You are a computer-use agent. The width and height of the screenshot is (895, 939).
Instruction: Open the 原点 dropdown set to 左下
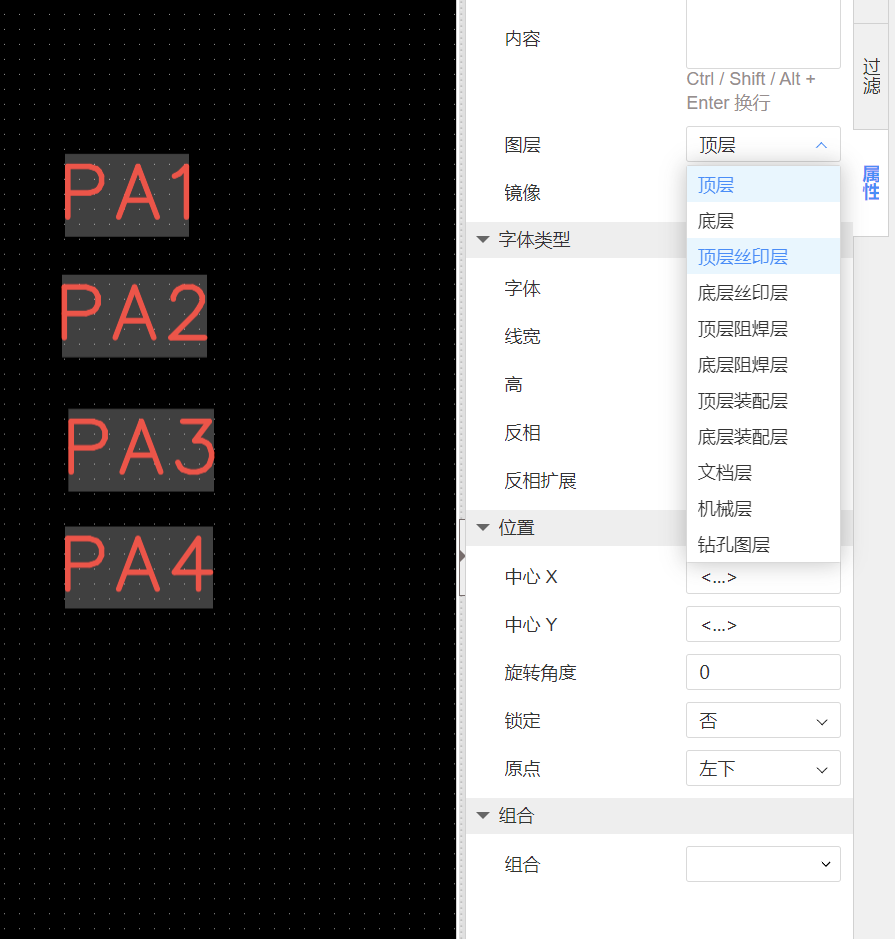coord(763,768)
